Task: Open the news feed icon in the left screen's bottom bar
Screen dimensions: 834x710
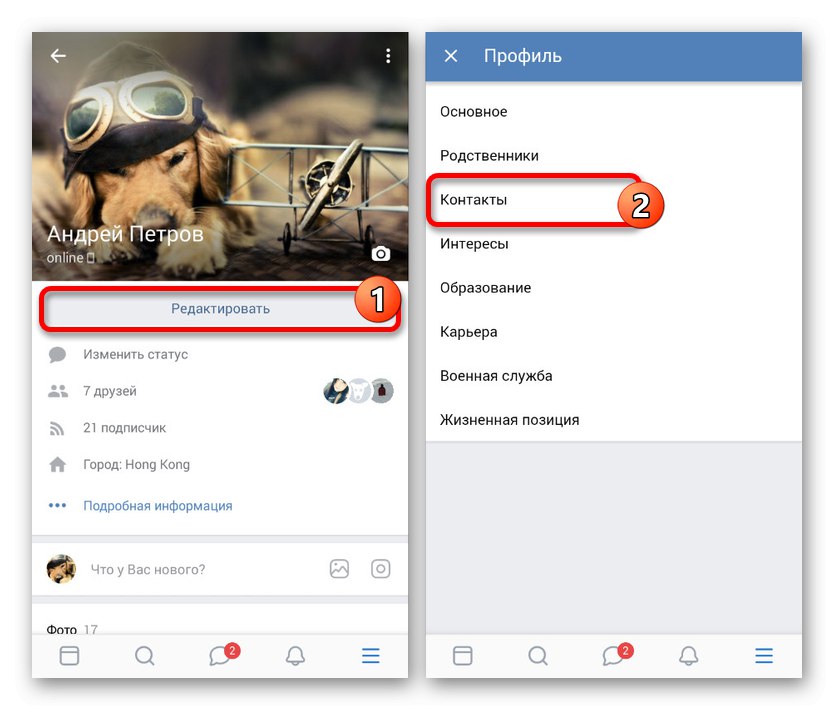Action: (69, 656)
